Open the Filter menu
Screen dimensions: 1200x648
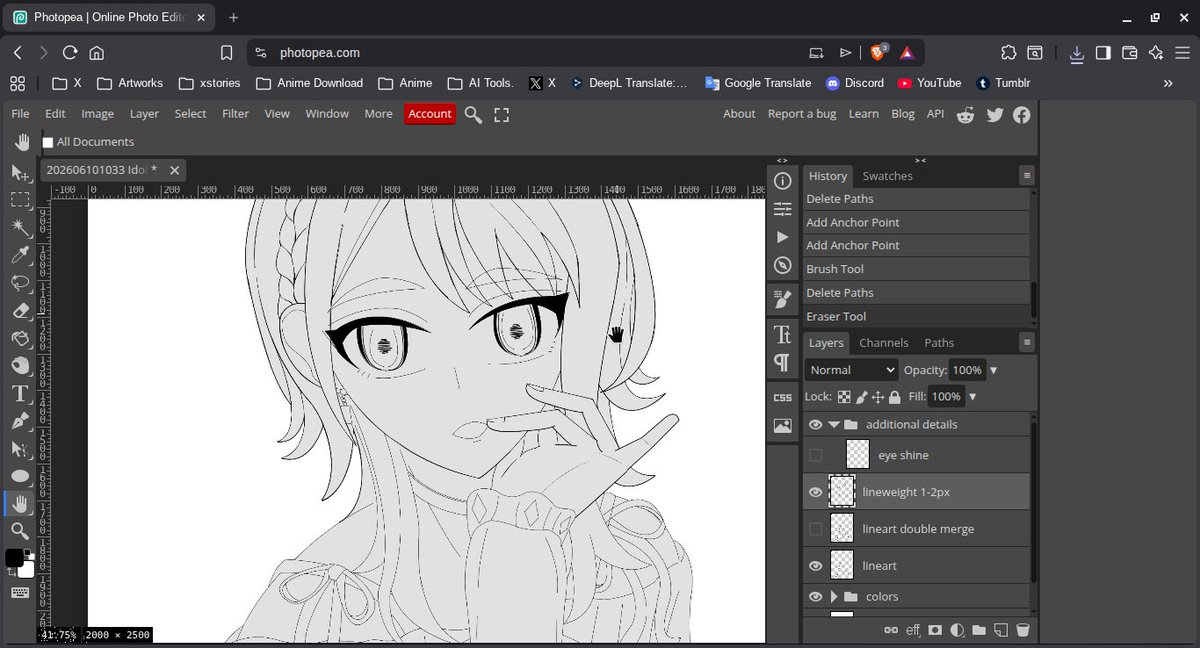click(235, 114)
